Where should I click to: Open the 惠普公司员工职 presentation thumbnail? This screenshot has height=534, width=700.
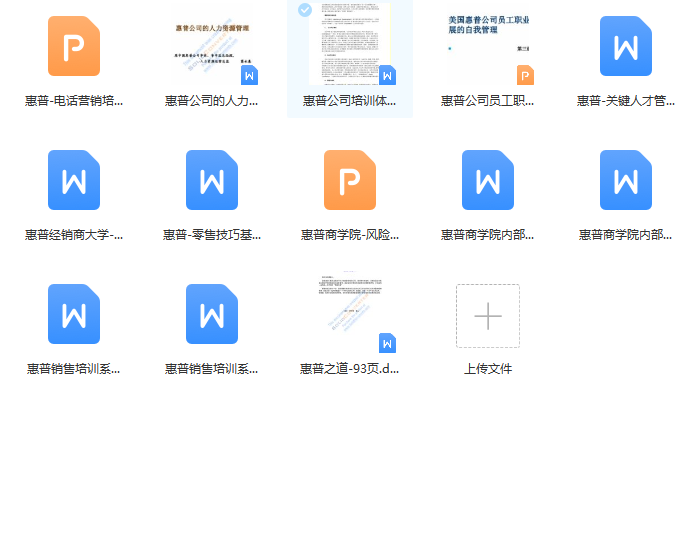488,47
